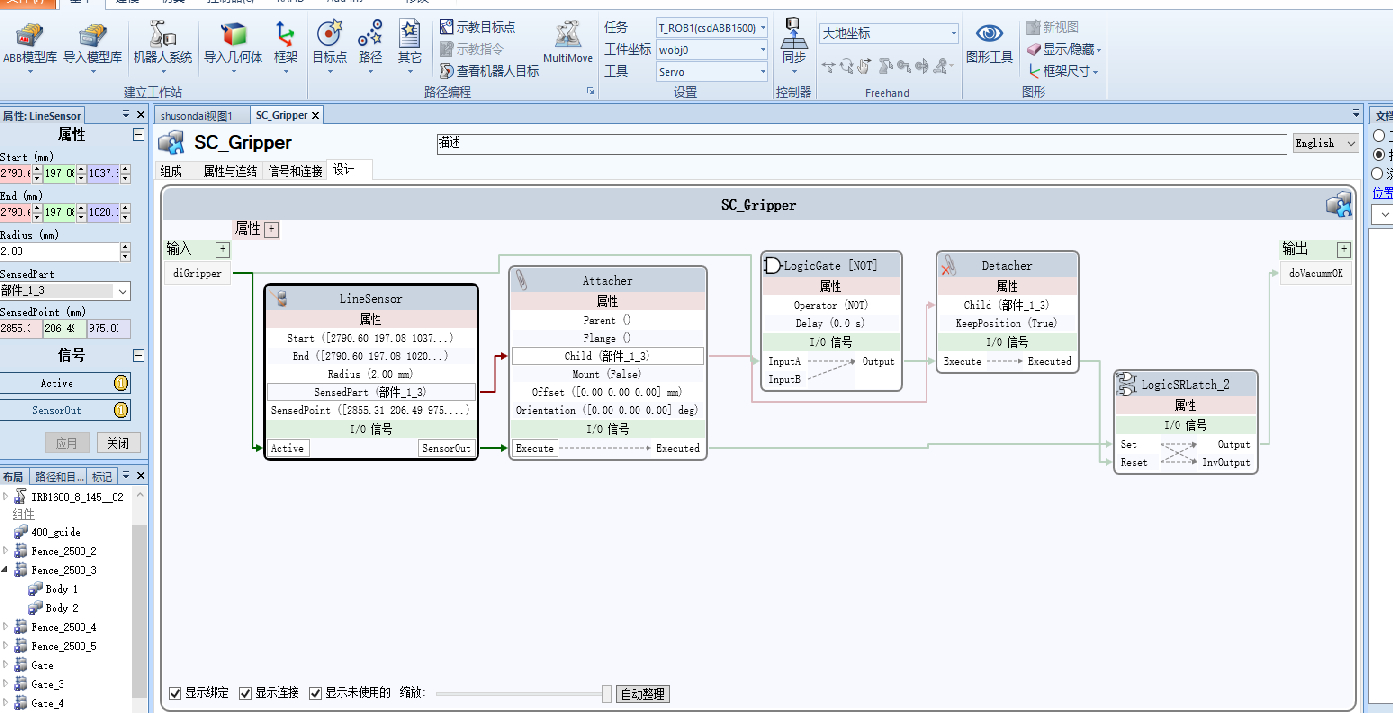The height and width of the screenshot is (713, 1393).
Task: Select the LogicSRLatch_2 block header
Action: tap(1186, 384)
